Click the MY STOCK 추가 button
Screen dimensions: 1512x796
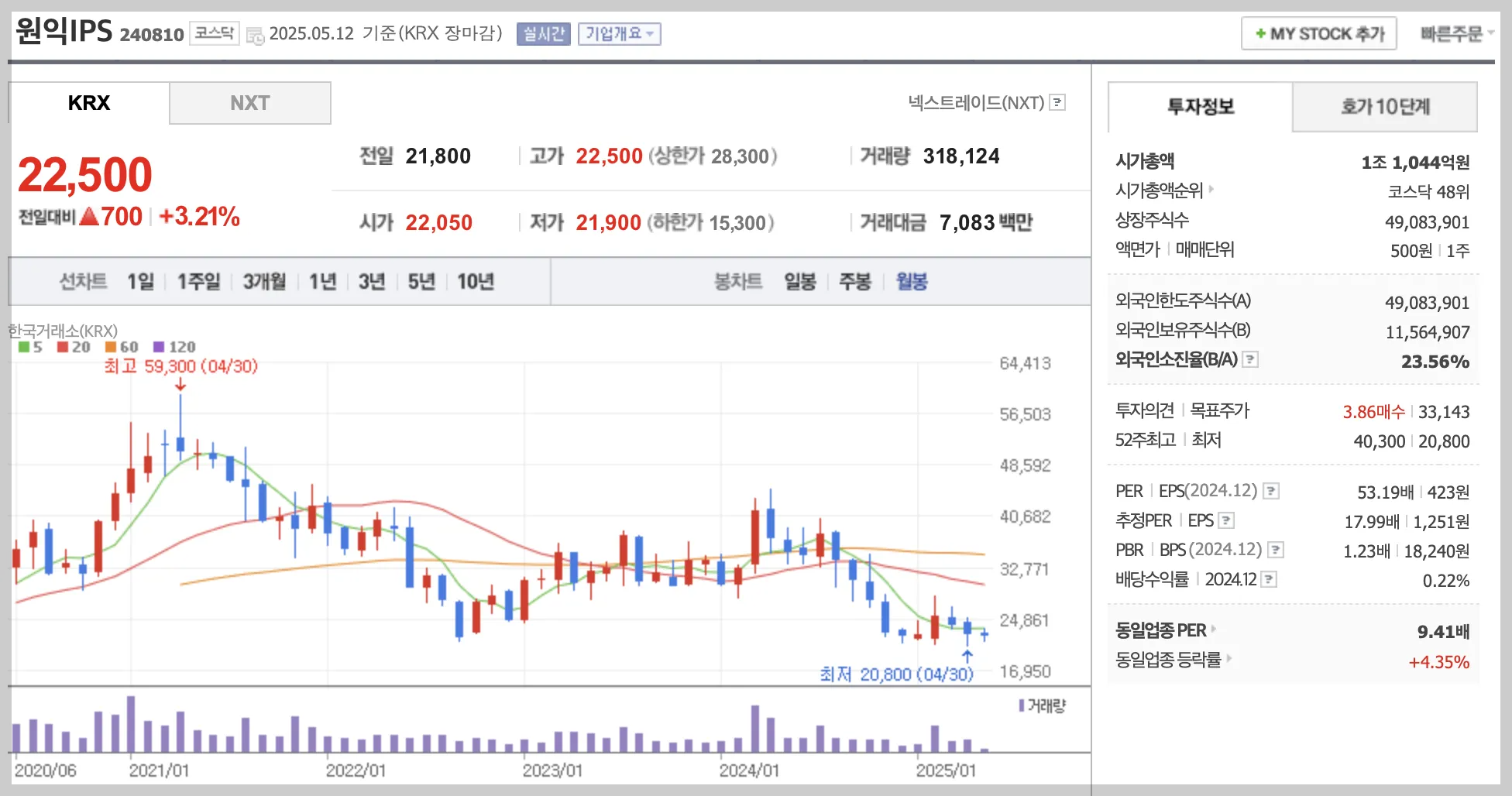(x=1319, y=34)
